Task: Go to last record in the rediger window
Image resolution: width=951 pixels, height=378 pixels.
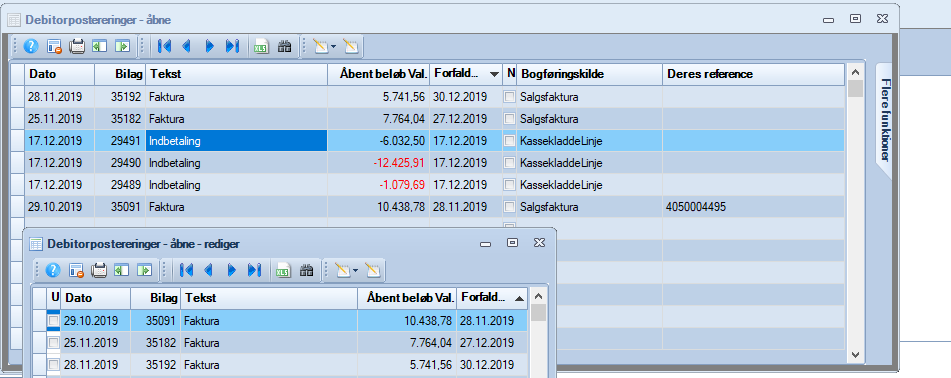Action: point(254,270)
